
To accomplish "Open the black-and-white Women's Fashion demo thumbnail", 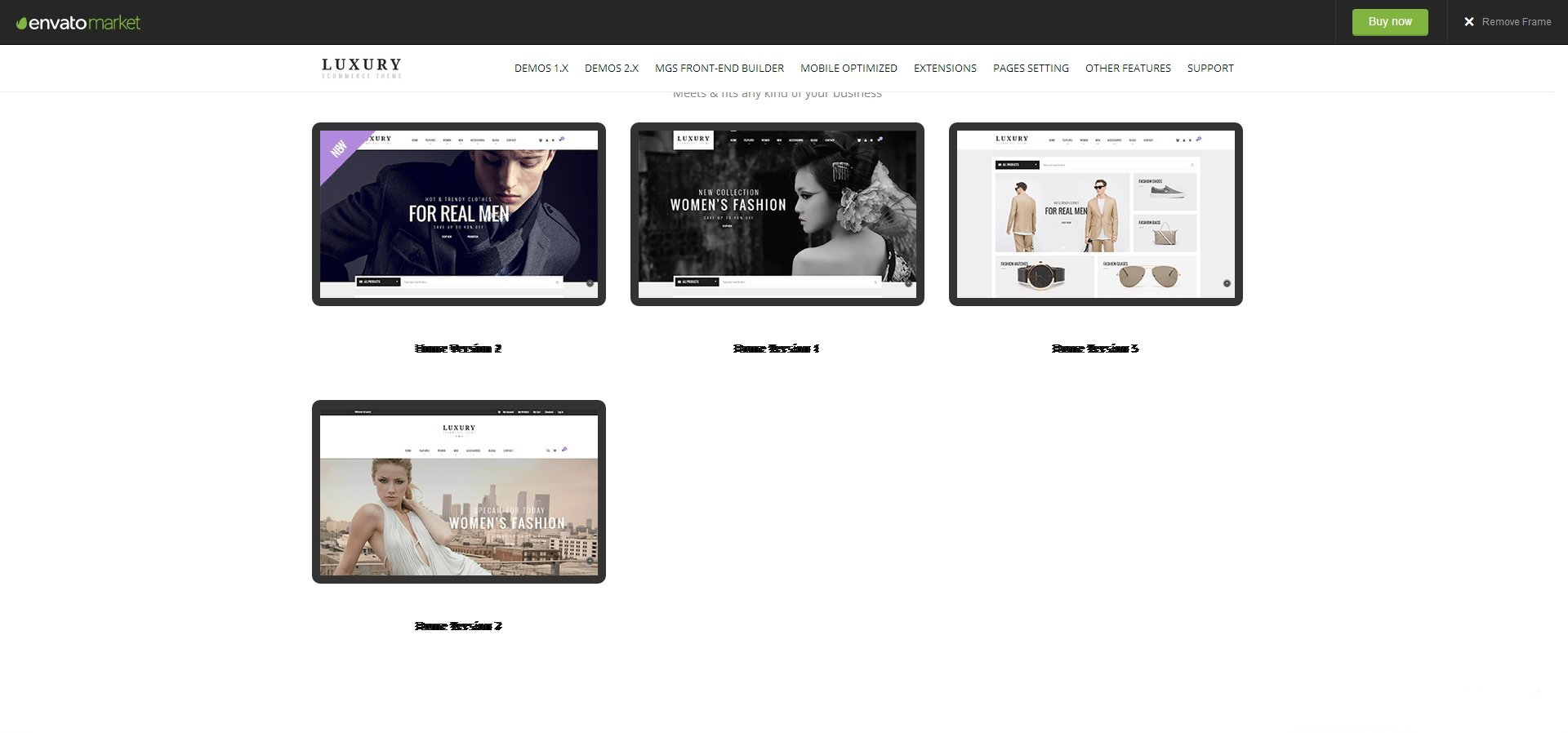I will (777, 215).
